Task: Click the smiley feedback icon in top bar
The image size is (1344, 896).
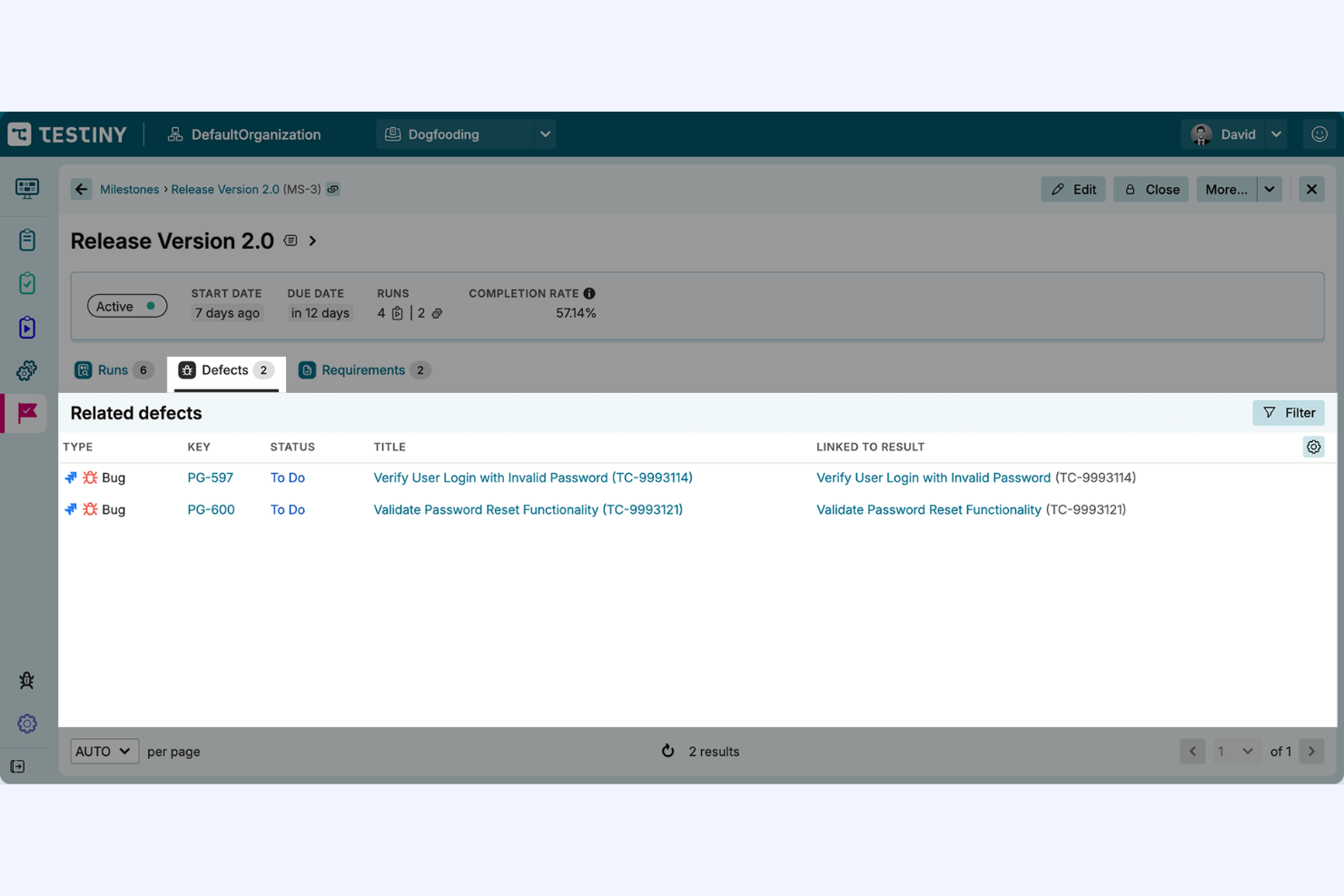Action: (x=1319, y=133)
